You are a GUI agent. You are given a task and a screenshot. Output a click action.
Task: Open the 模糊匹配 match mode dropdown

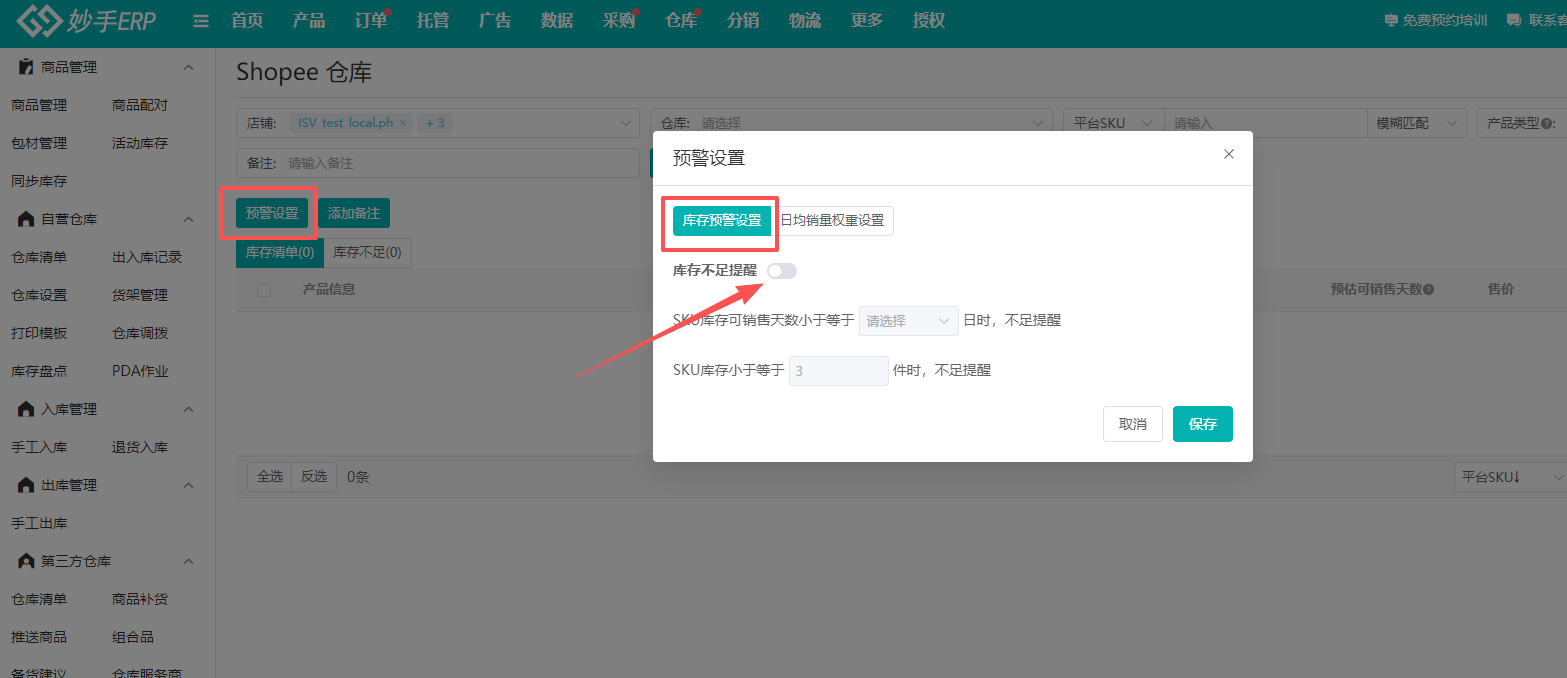(x=1416, y=123)
